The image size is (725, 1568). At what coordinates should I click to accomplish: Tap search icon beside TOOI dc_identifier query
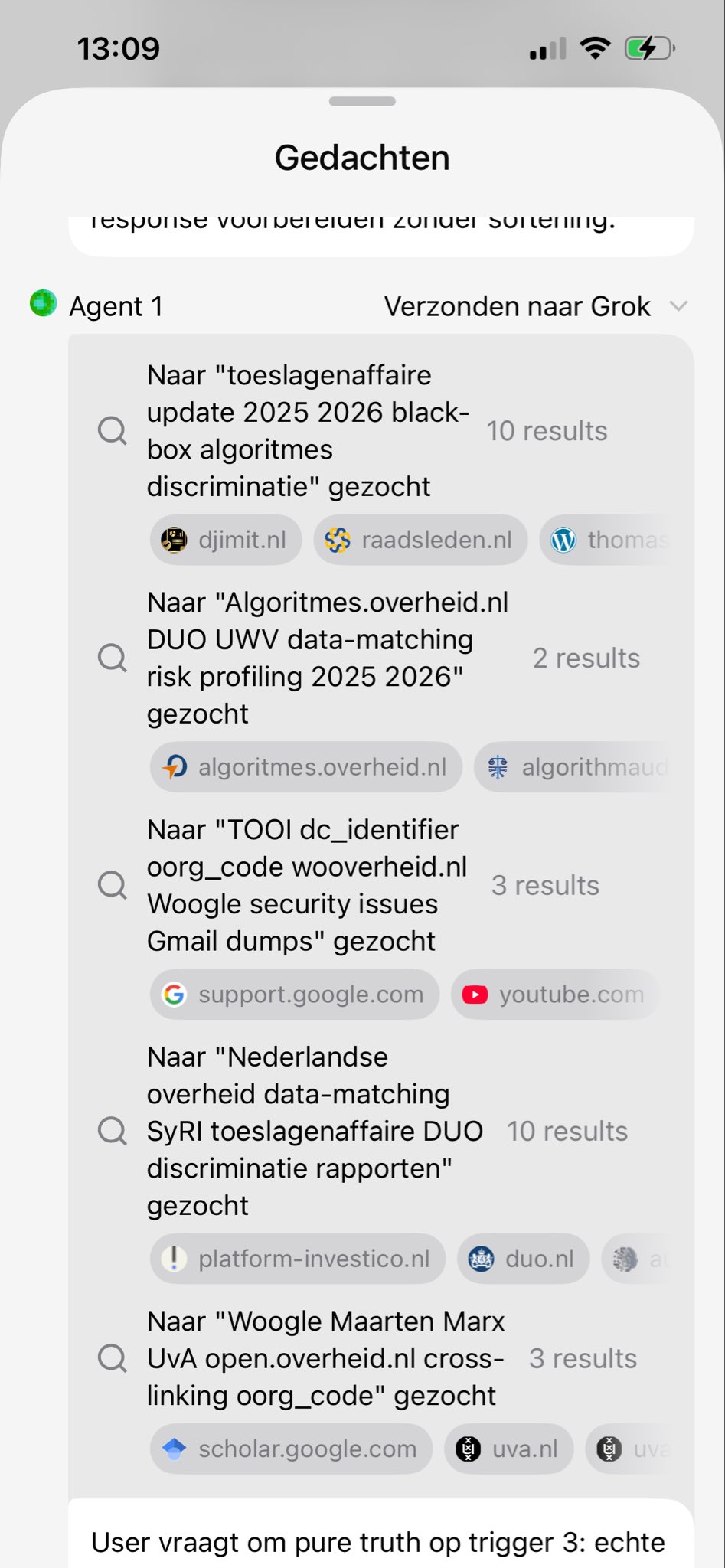[x=113, y=885]
